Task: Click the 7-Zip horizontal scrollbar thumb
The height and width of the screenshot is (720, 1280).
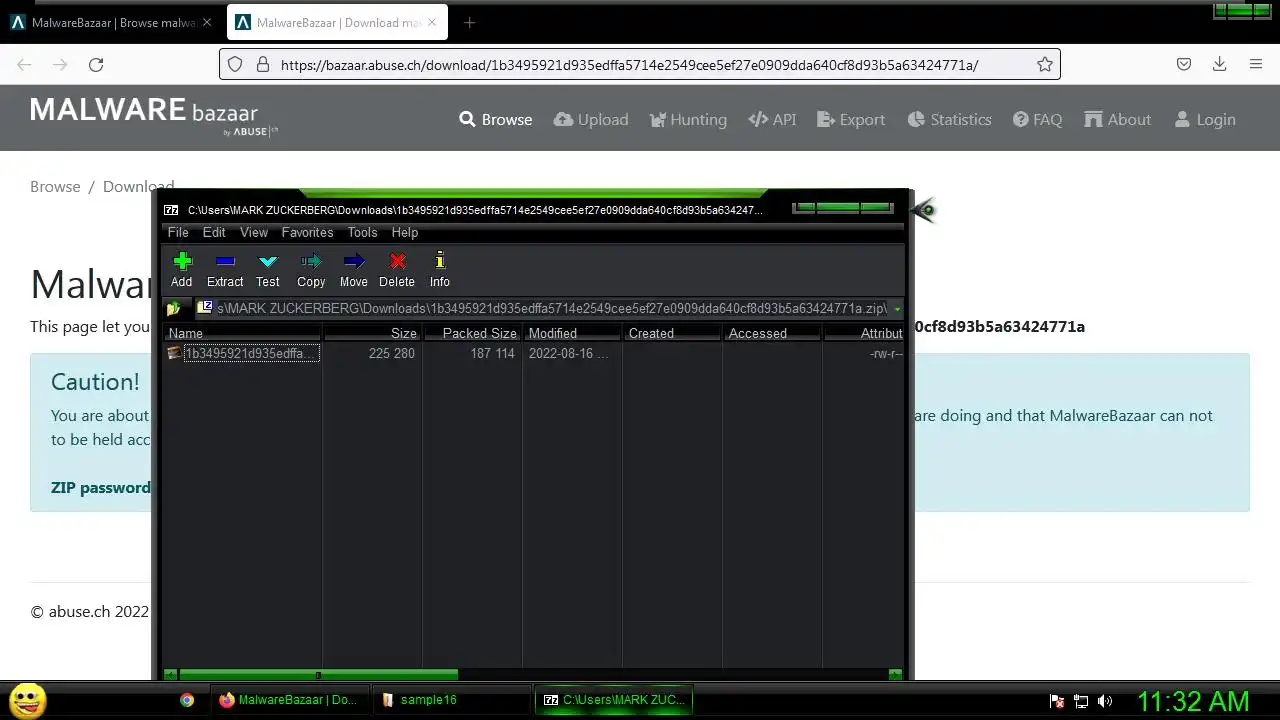Action: [x=318, y=675]
